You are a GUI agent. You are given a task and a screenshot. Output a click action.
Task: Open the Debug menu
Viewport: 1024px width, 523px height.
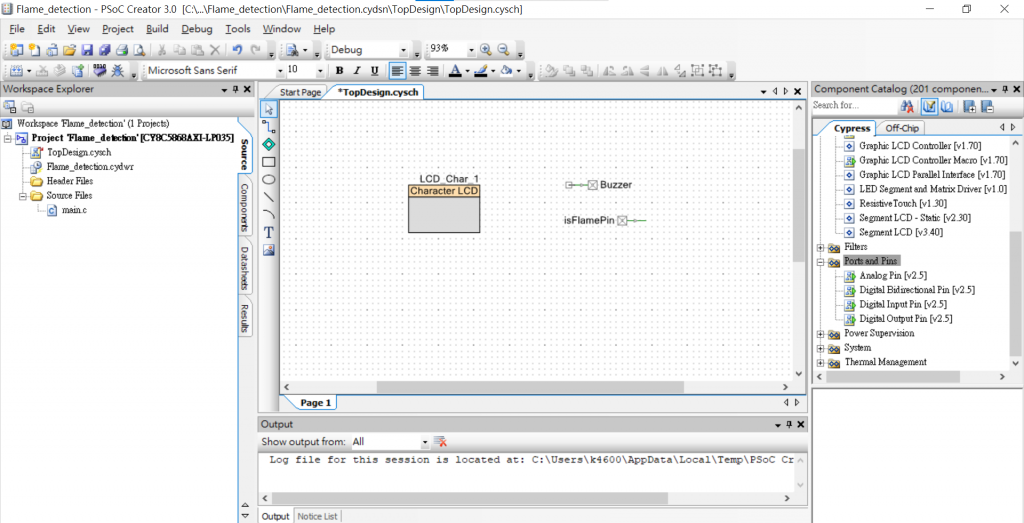tap(197, 29)
